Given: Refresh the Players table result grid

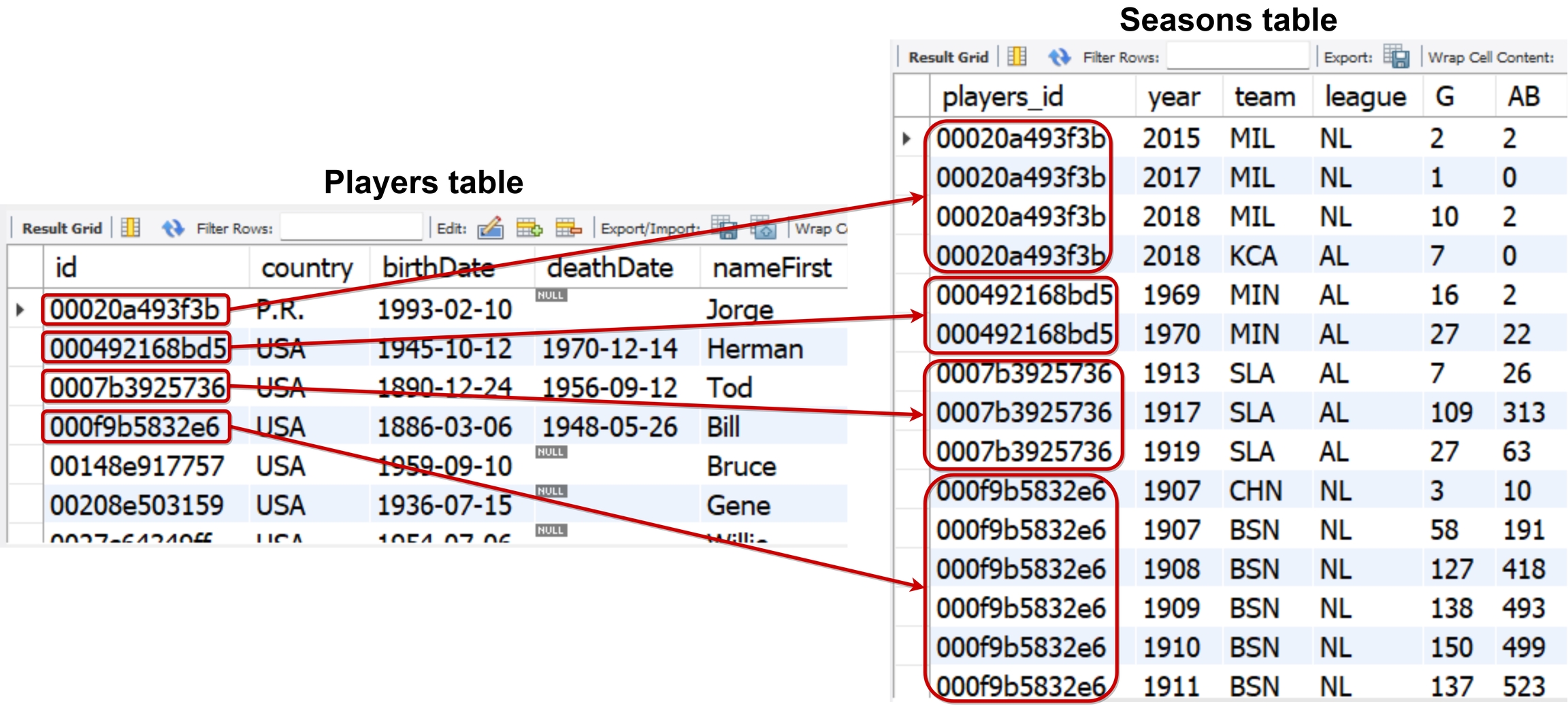Looking at the screenshot, I should pyautogui.click(x=173, y=228).
